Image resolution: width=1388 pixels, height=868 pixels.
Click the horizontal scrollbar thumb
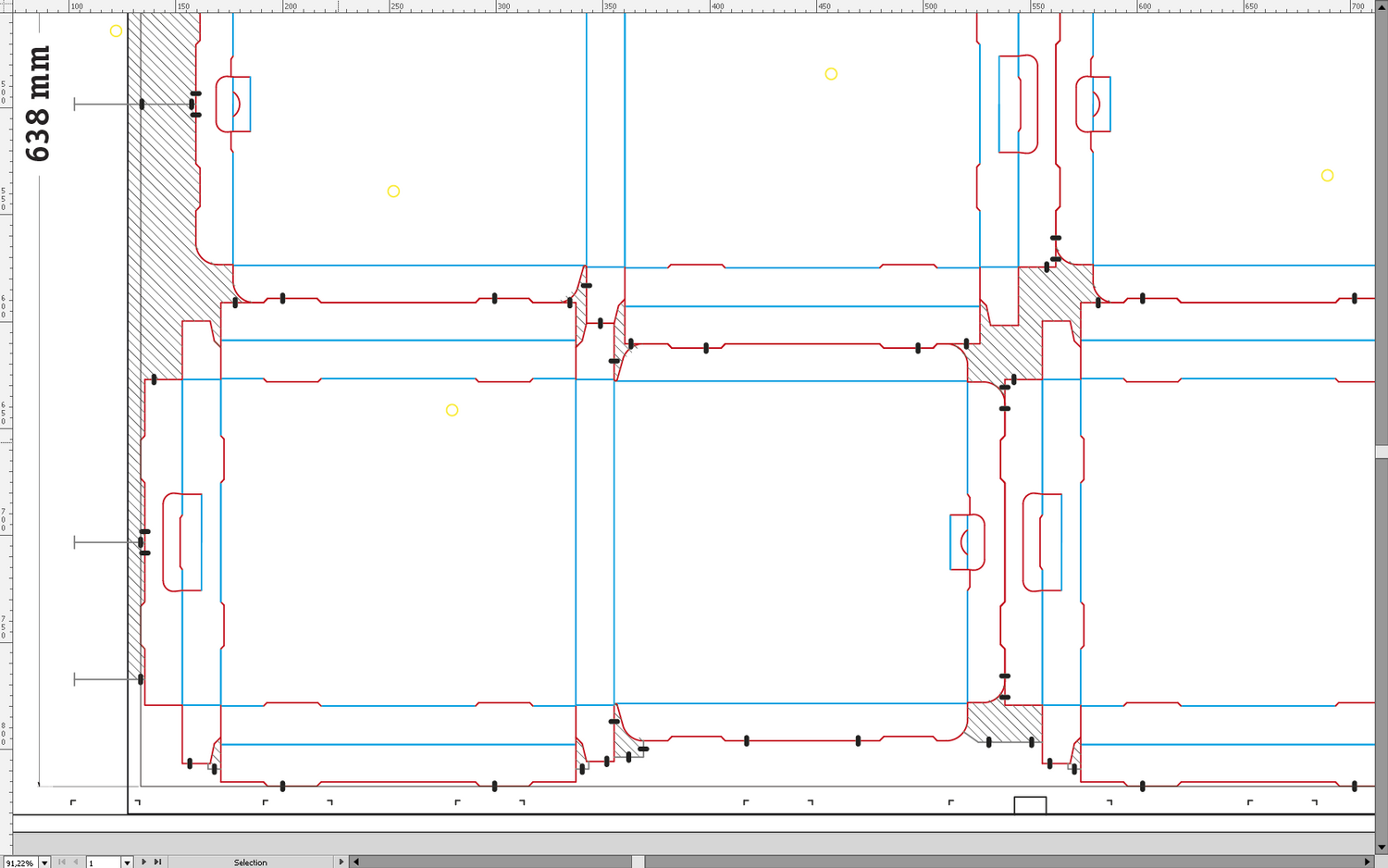[638, 862]
